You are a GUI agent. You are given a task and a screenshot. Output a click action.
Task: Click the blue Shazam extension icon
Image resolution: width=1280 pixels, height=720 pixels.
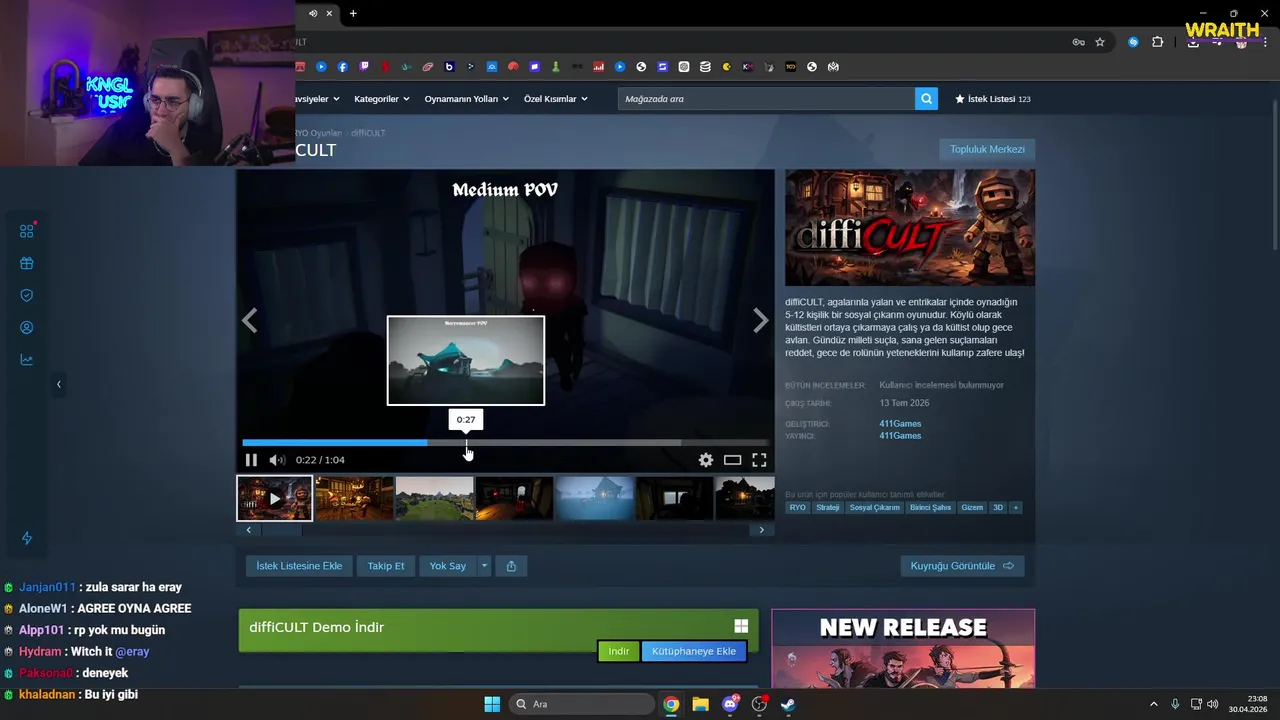click(1133, 42)
